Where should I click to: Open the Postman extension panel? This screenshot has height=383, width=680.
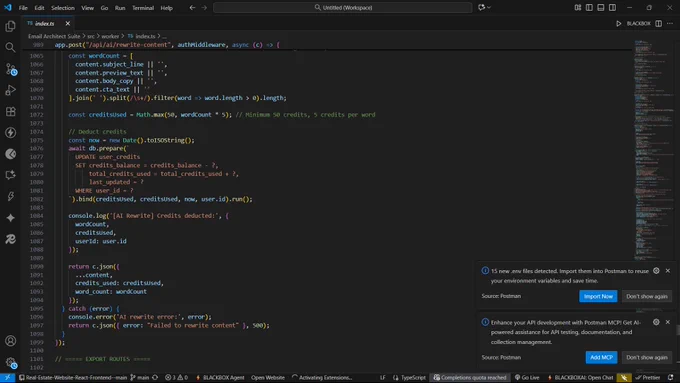pos(10,154)
